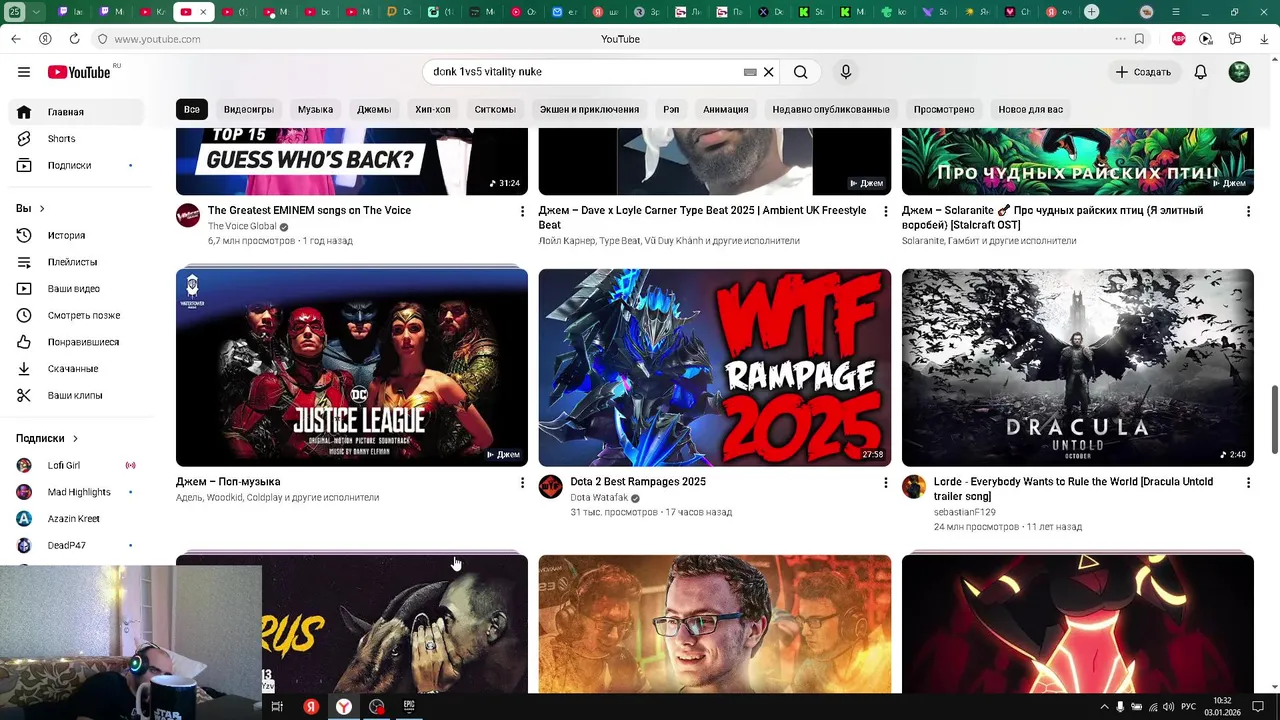Select the Экшен и приключения chip
The image size is (1280, 720).
click(589, 109)
